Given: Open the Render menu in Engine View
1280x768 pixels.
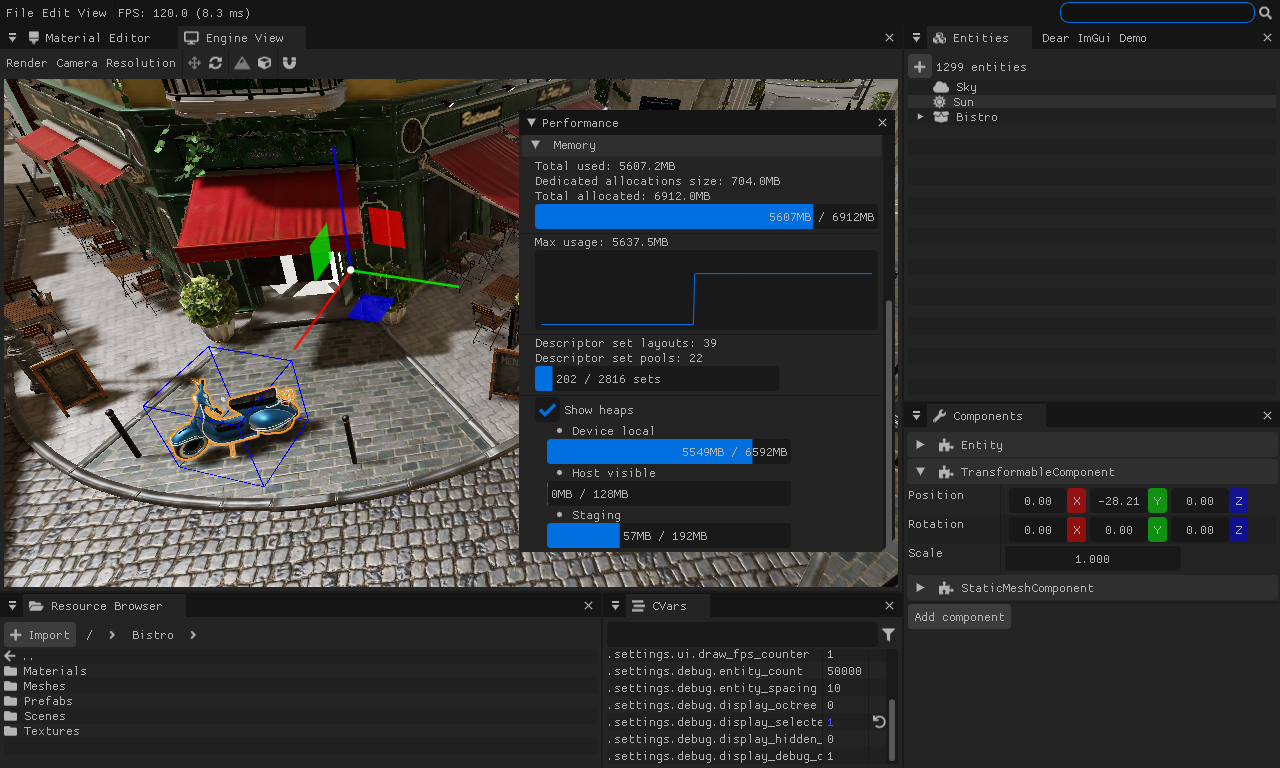Looking at the screenshot, I should tap(26, 63).
